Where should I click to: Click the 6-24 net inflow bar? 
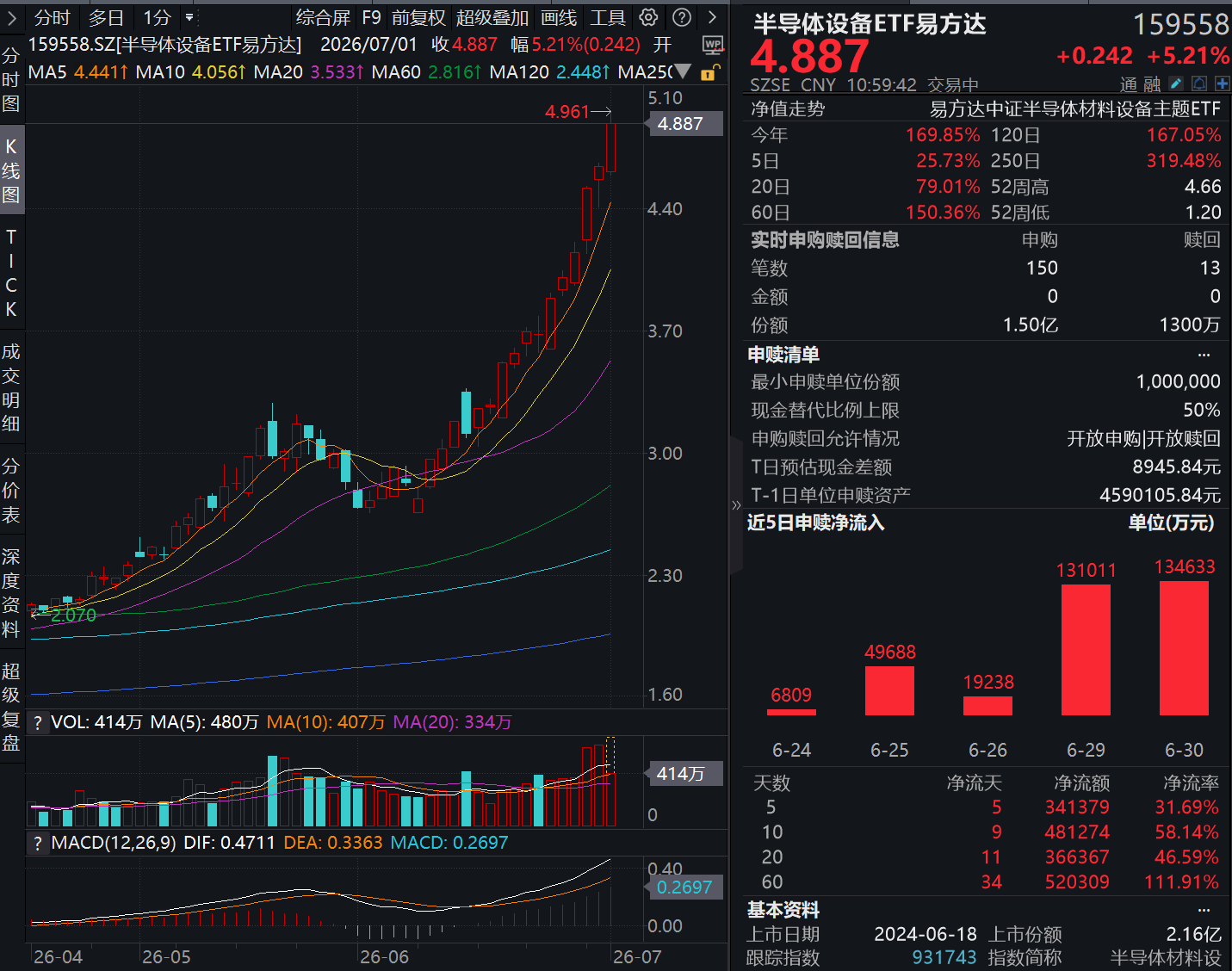(x=791, y=712)
